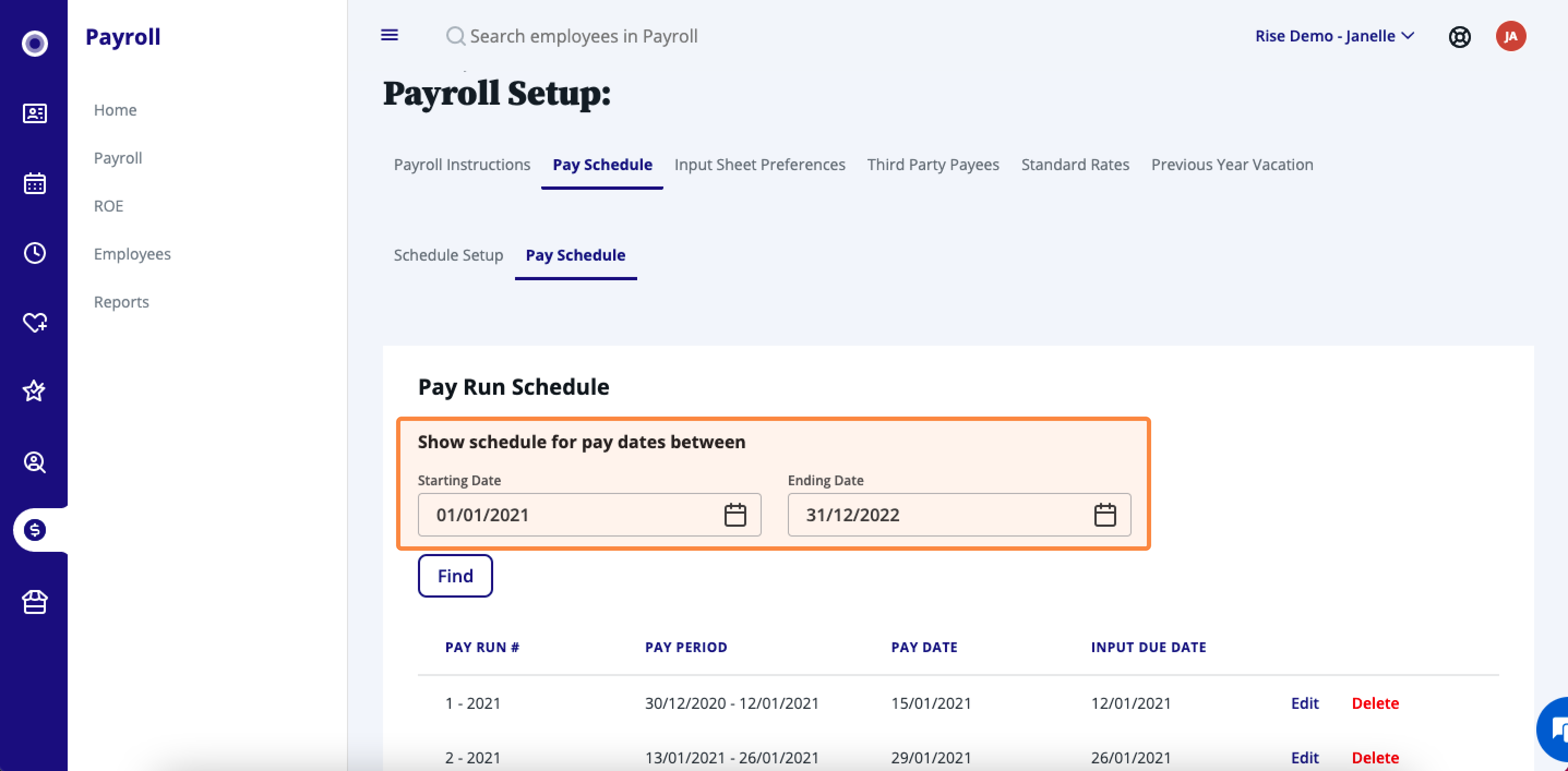Click the Pay Run Schedule heading
The width and height of the screenshot is (1568, 771).
(x=513, y=388)
